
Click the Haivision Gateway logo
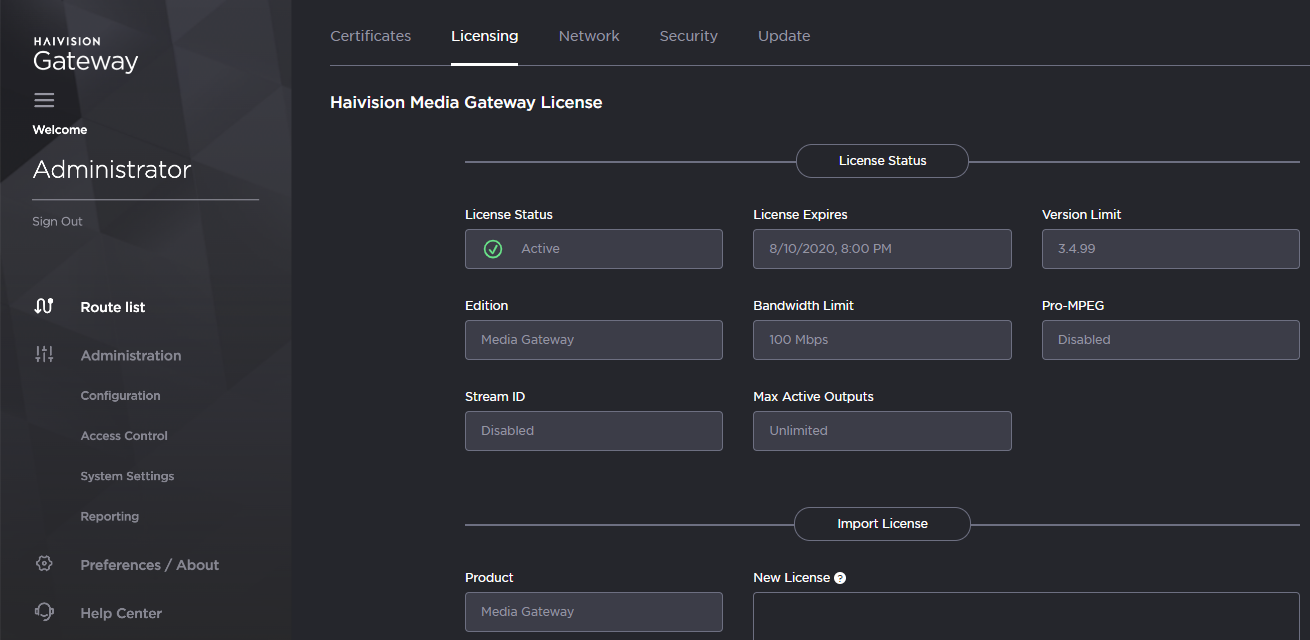point(85,55)
